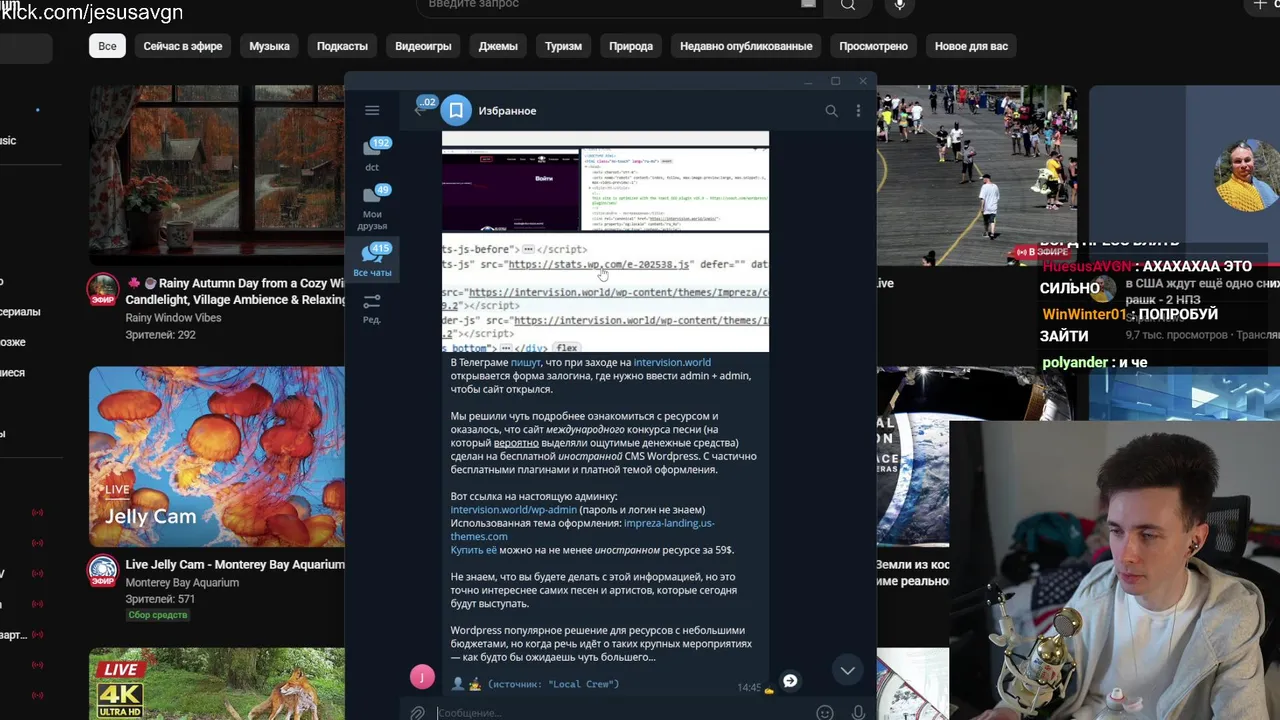This screenshot has height=720, width=1280.
Task: Select the Все чаты folder
Action: 372,260
